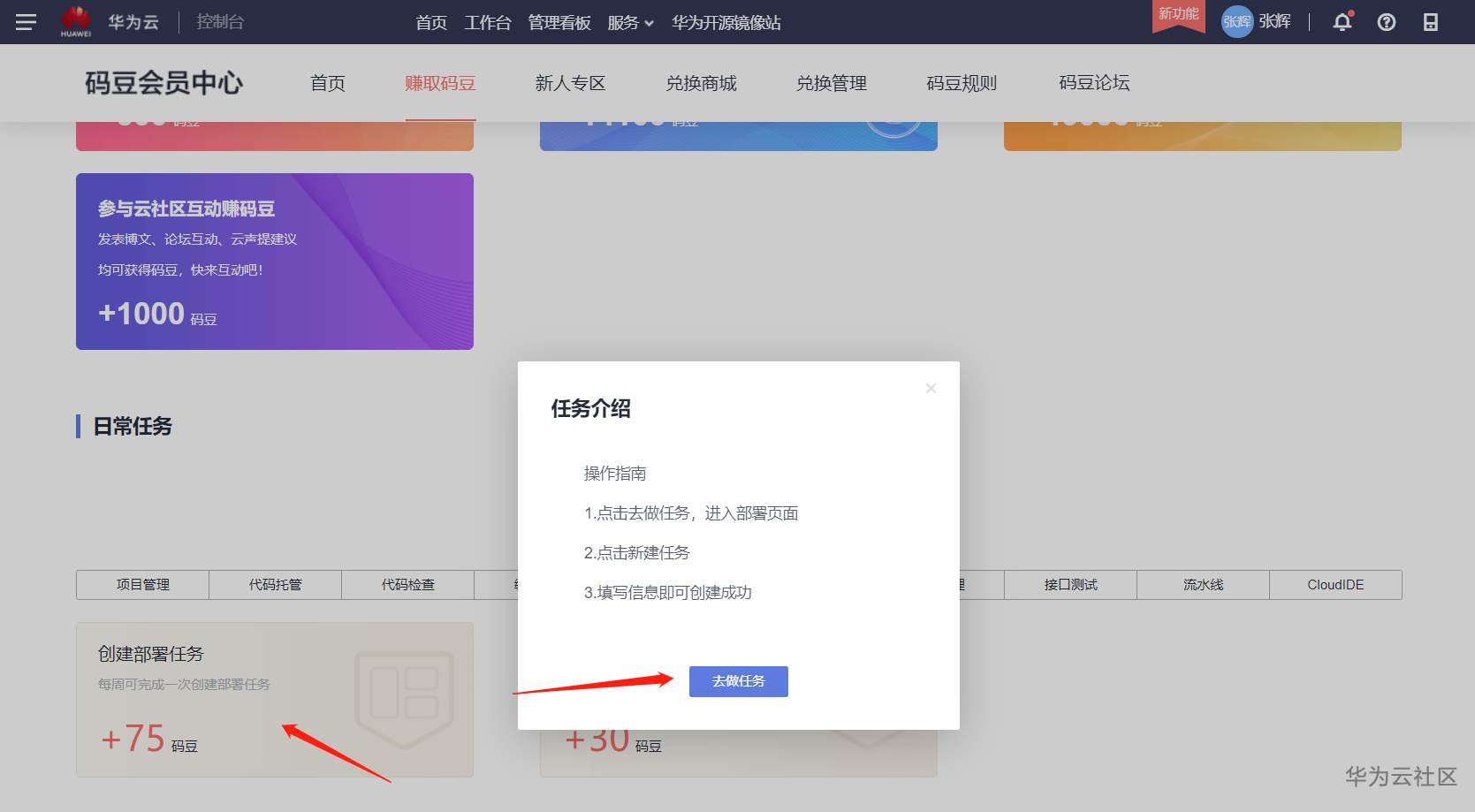Select the 接口测试 task category
Screen dimensions: 1475x812
(1071, 585)
